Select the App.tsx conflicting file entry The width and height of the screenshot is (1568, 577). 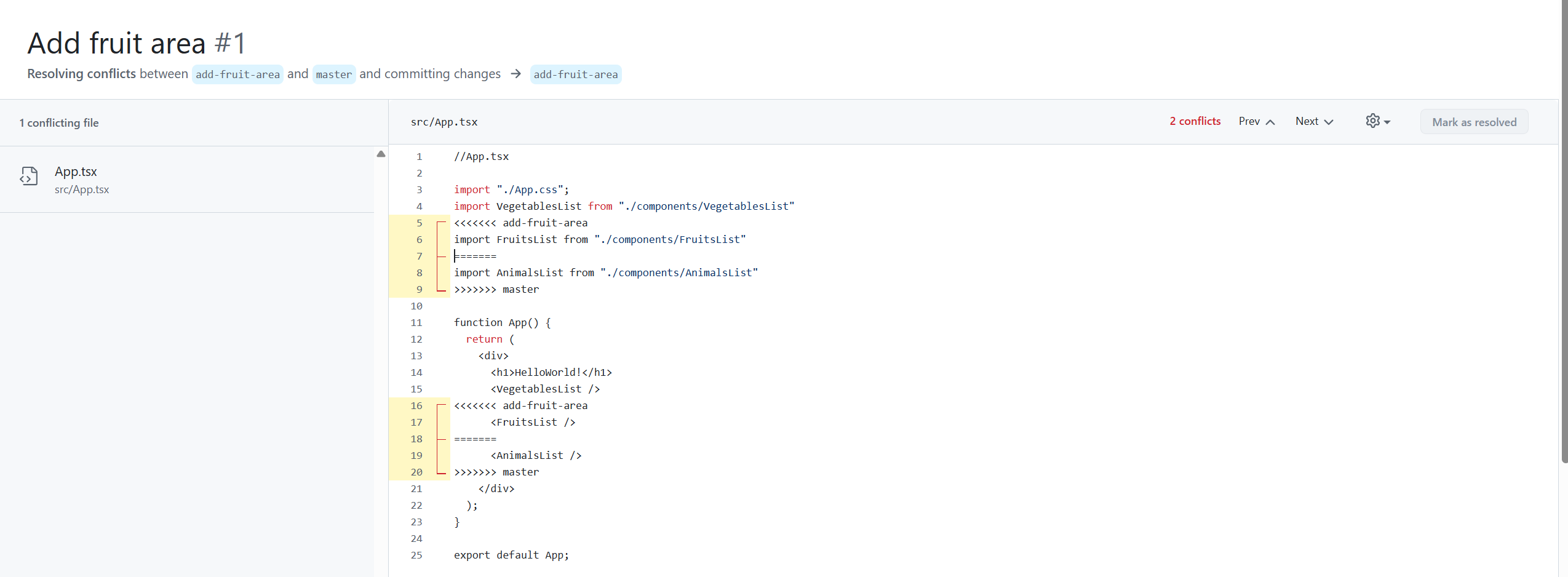187,180
